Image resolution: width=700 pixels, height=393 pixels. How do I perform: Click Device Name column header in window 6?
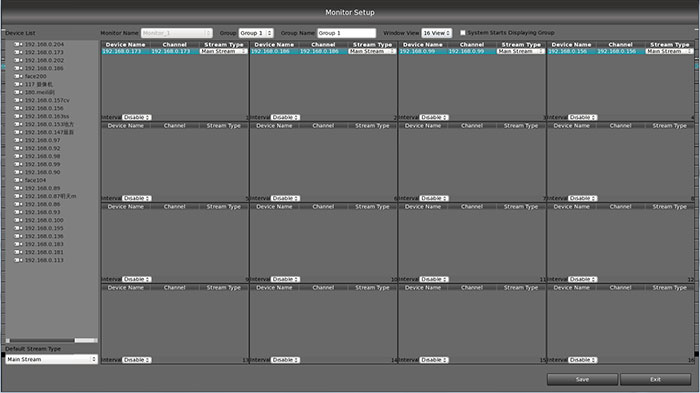point(274,126)
